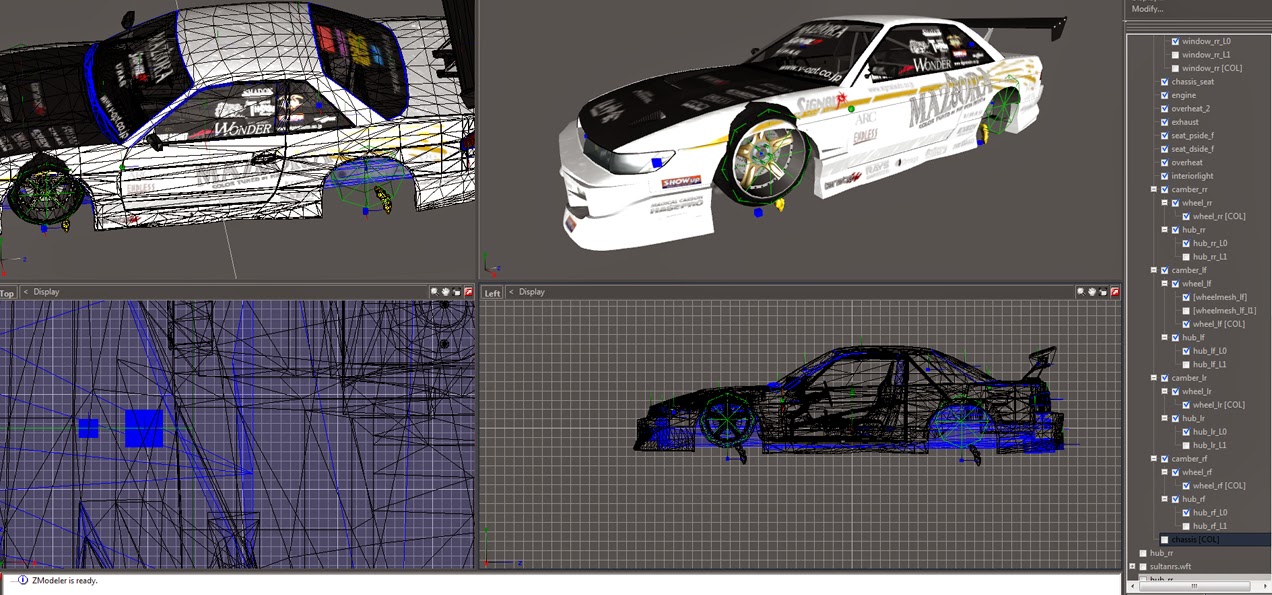Select the hub_lr_L1 tree row
1272x595 pixels.
(1210, 445)
